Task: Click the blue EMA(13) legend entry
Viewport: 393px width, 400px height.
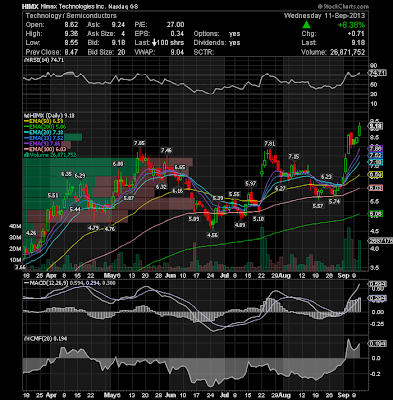Action: [x=45, y=138]
